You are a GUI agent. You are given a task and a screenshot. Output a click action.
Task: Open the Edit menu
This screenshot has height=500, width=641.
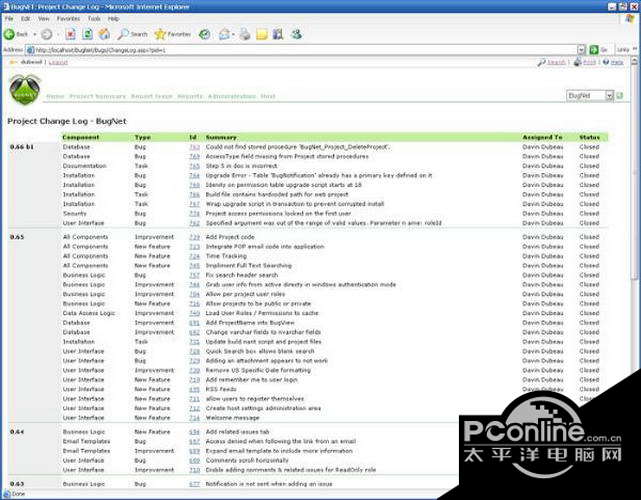[x=25, y=19]
